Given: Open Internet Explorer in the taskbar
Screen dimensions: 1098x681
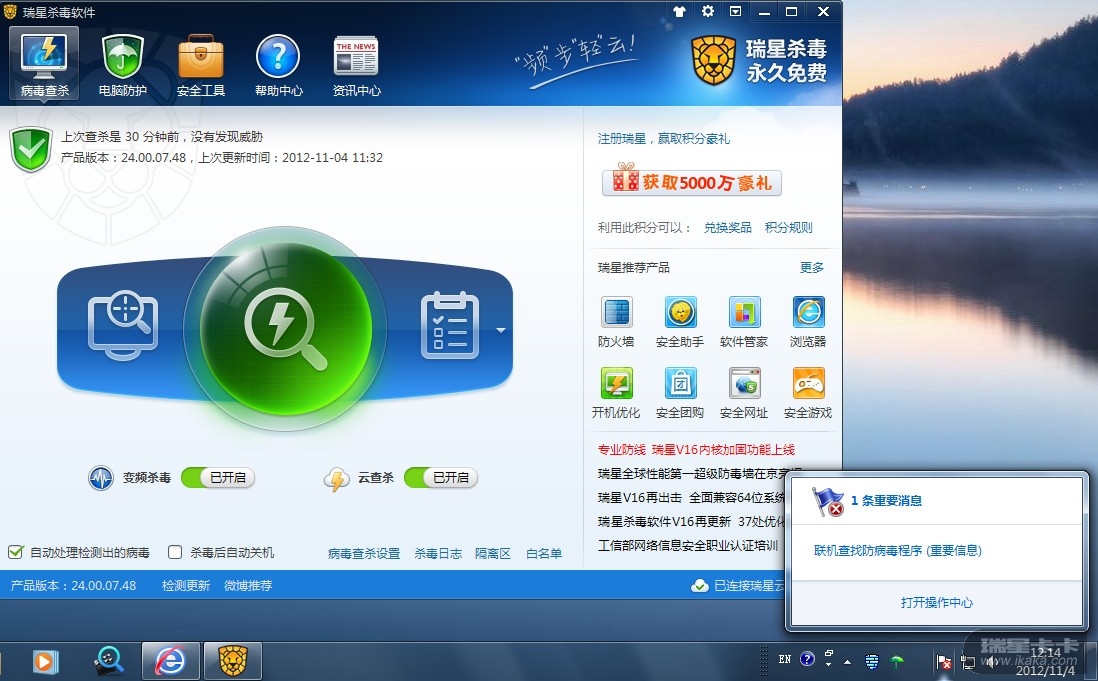Looking at the screenshot, I should click(171, 661).
